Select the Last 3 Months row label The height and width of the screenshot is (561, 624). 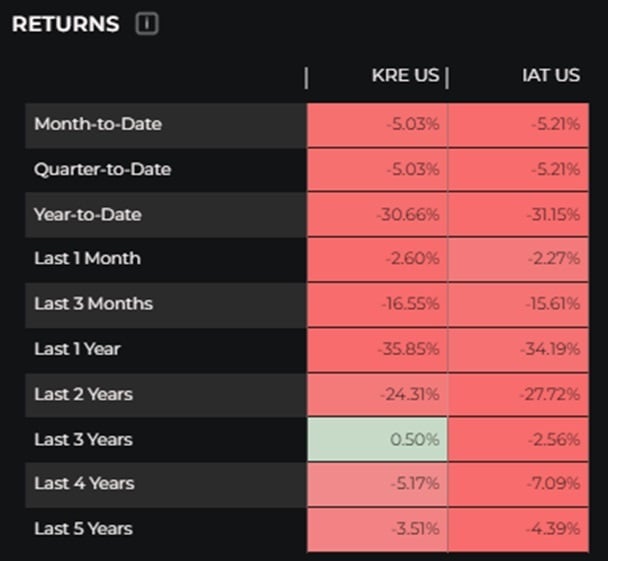click(93, 304)
